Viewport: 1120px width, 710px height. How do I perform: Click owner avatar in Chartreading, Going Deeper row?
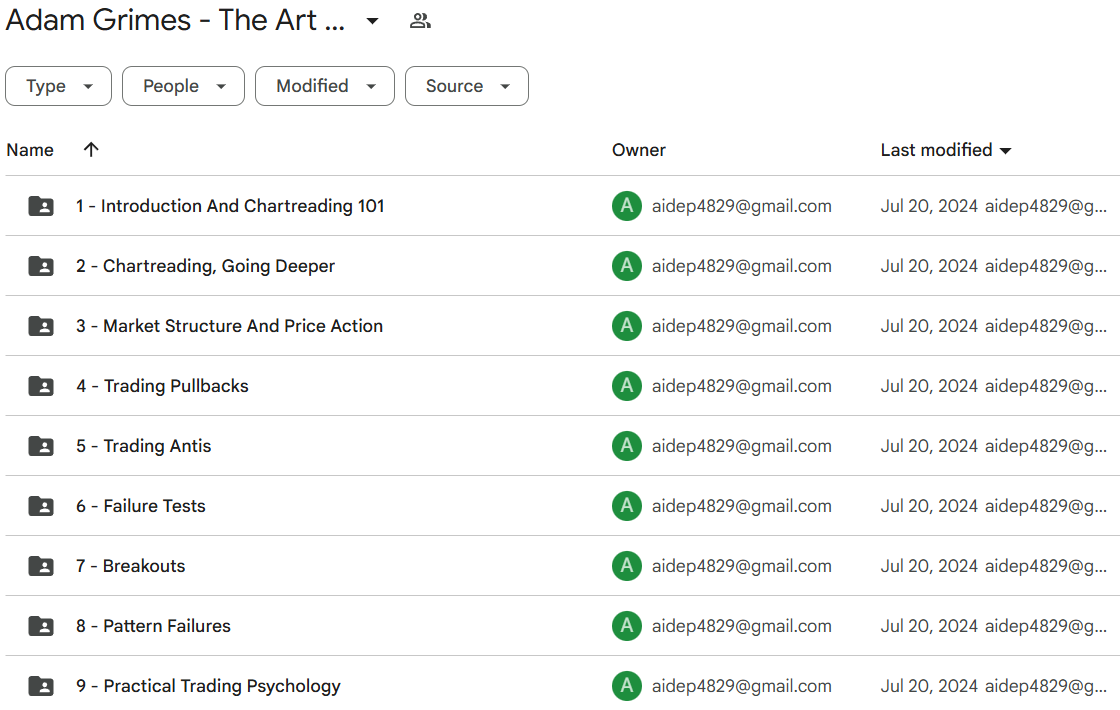pos(626,266)
